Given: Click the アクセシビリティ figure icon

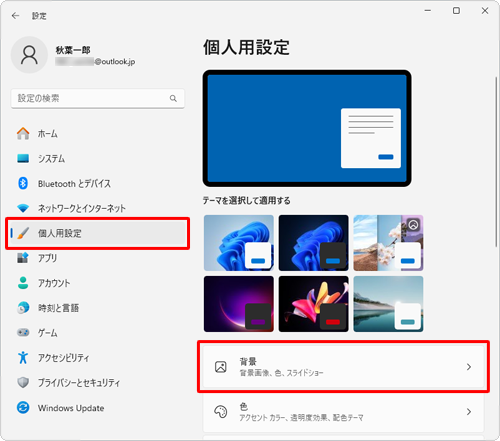Looking at the screenshot, I should click(x=23, y=357).
